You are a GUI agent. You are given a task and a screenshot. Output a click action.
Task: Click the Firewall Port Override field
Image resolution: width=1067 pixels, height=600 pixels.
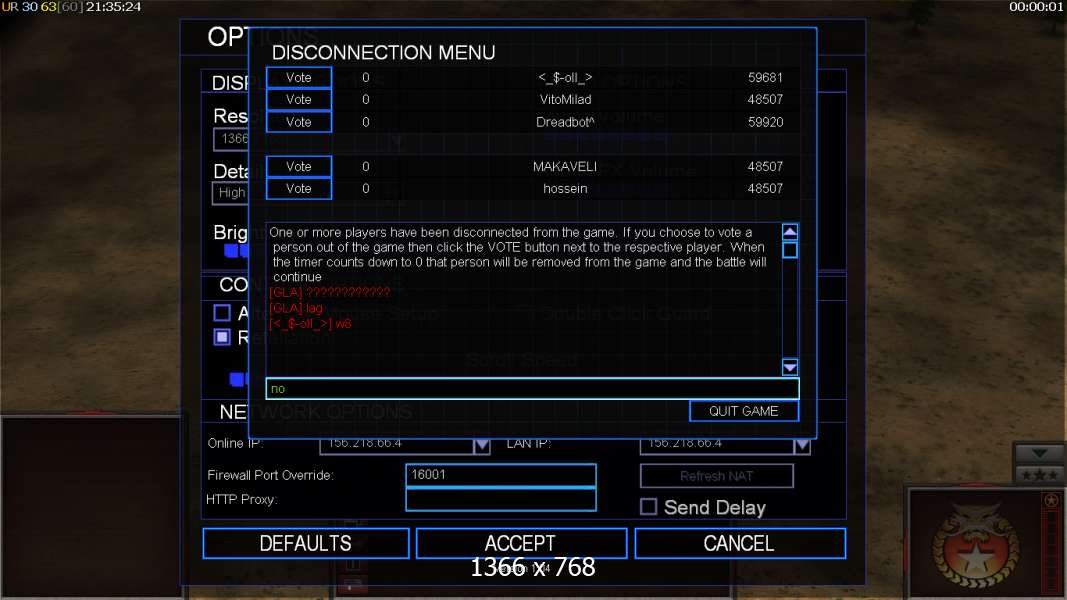click(x=501, y=475)
